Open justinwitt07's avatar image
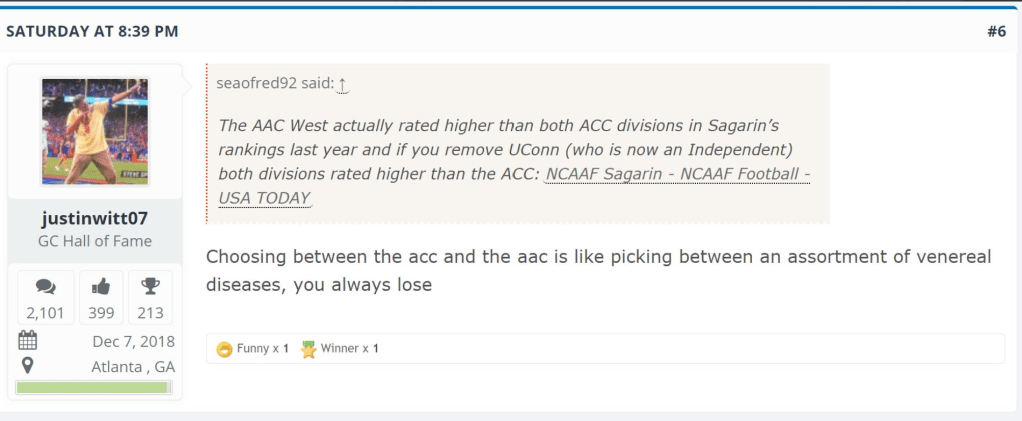This screenshot has height=421, width=1022. pyautogui.click(x=95, y=131)
